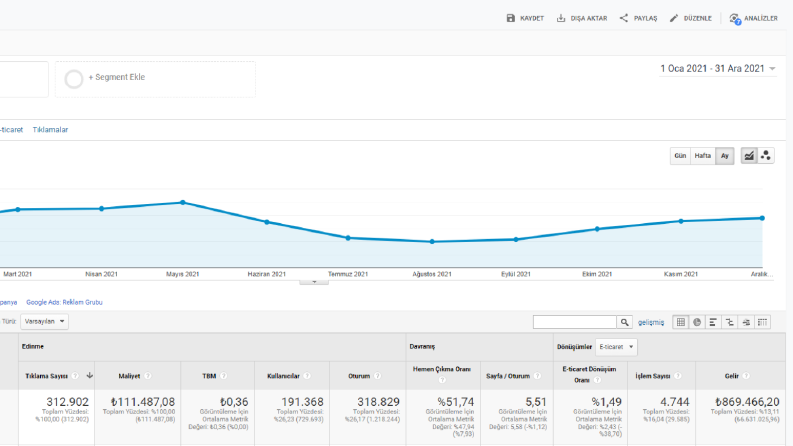This screenshot has height=446, width=793.
Task: Toggle sort arrow on Tıklama Sayısı column
Action: click(90, 375)
